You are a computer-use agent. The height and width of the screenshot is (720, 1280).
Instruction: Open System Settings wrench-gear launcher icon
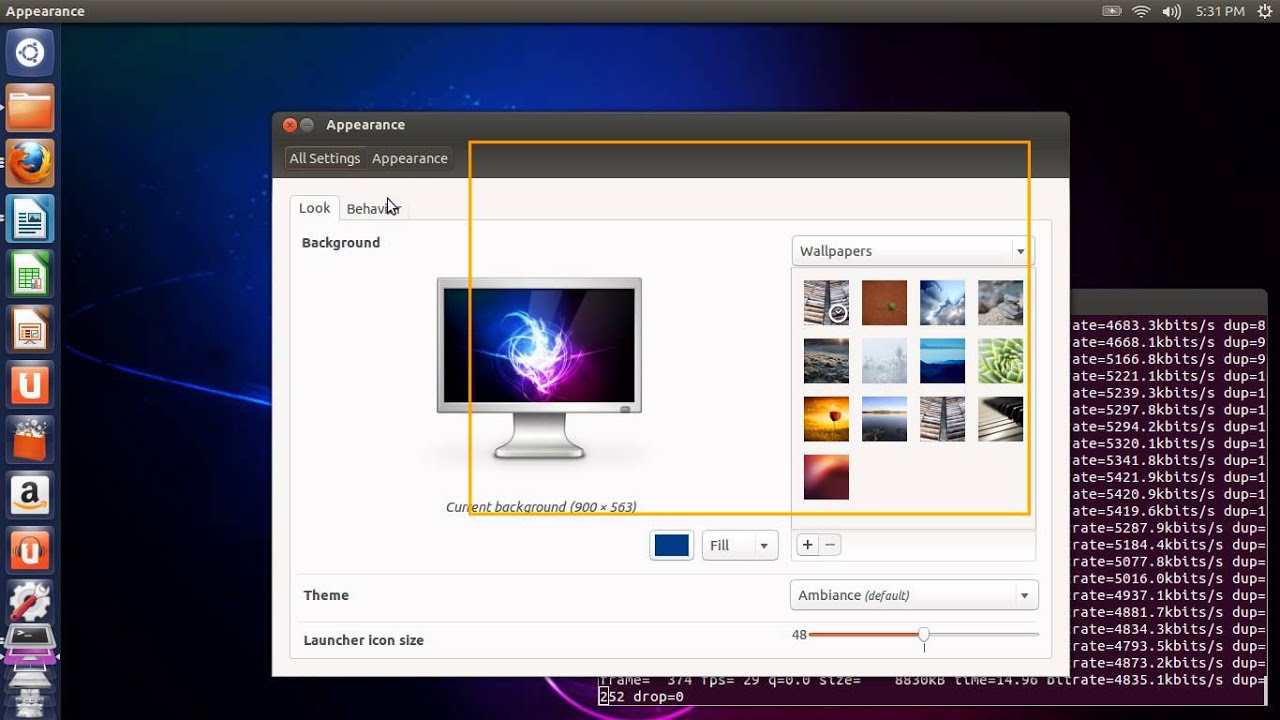point(30,604)
